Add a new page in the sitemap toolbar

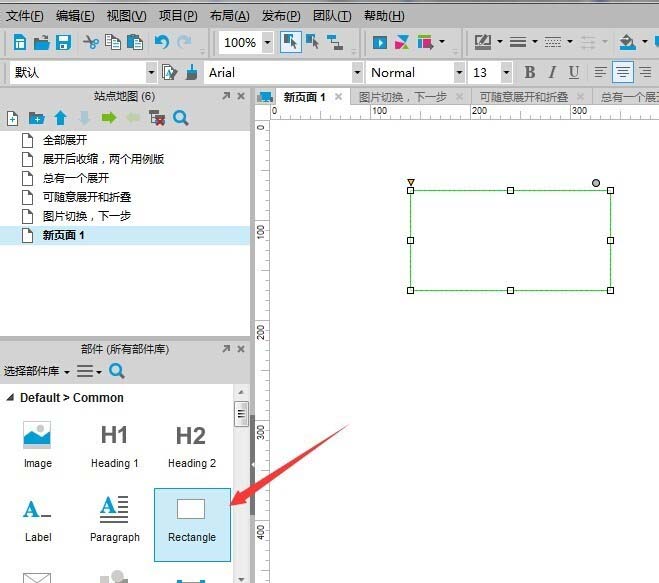[x=13, y=118]
